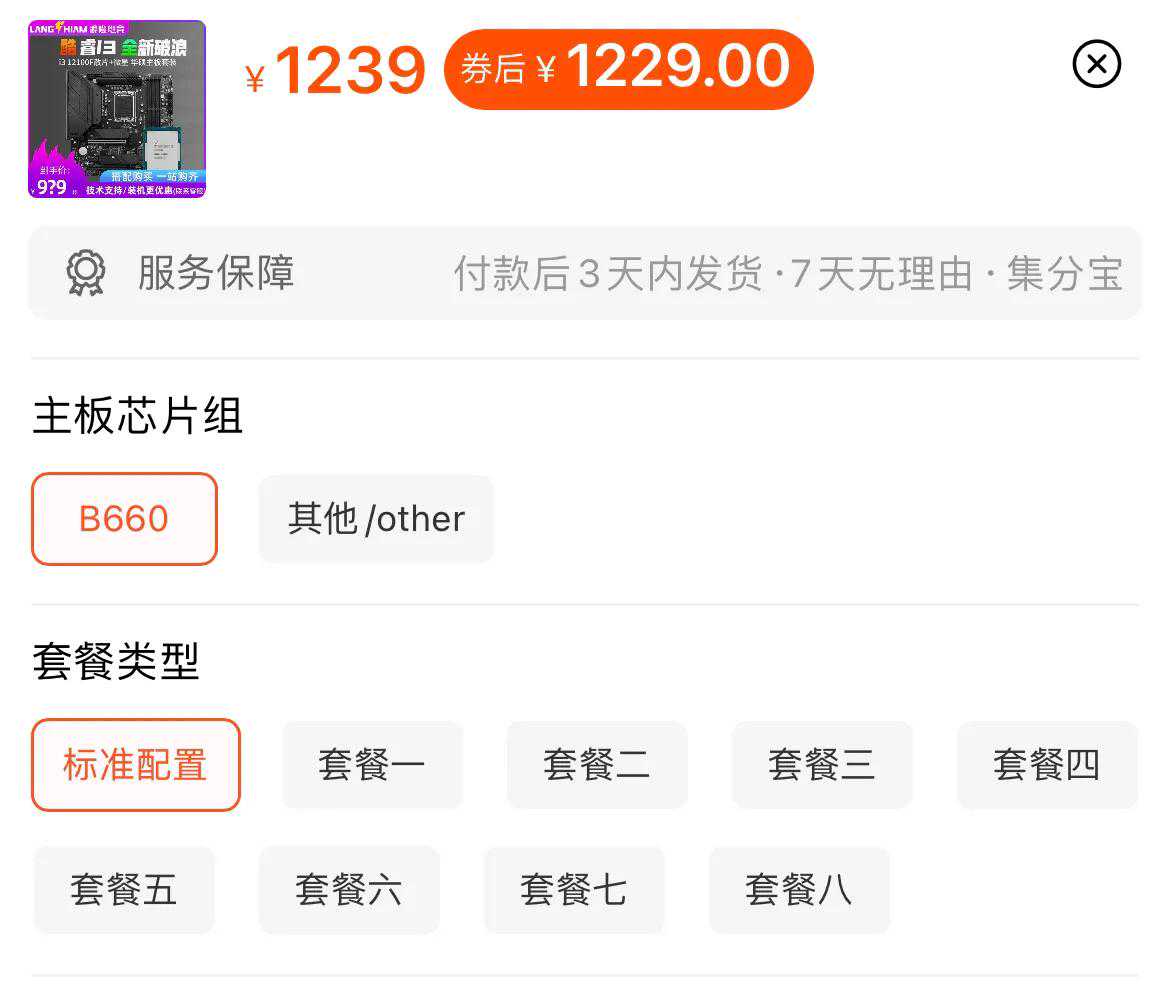Click the service guarantee badge icon
This screenshot has width=1170, height=996.
click(x=86, y=273)
